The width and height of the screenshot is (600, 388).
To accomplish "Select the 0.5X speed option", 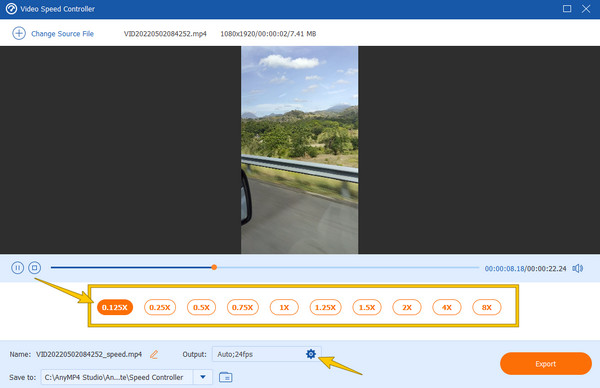I will (x=201, y=307).
